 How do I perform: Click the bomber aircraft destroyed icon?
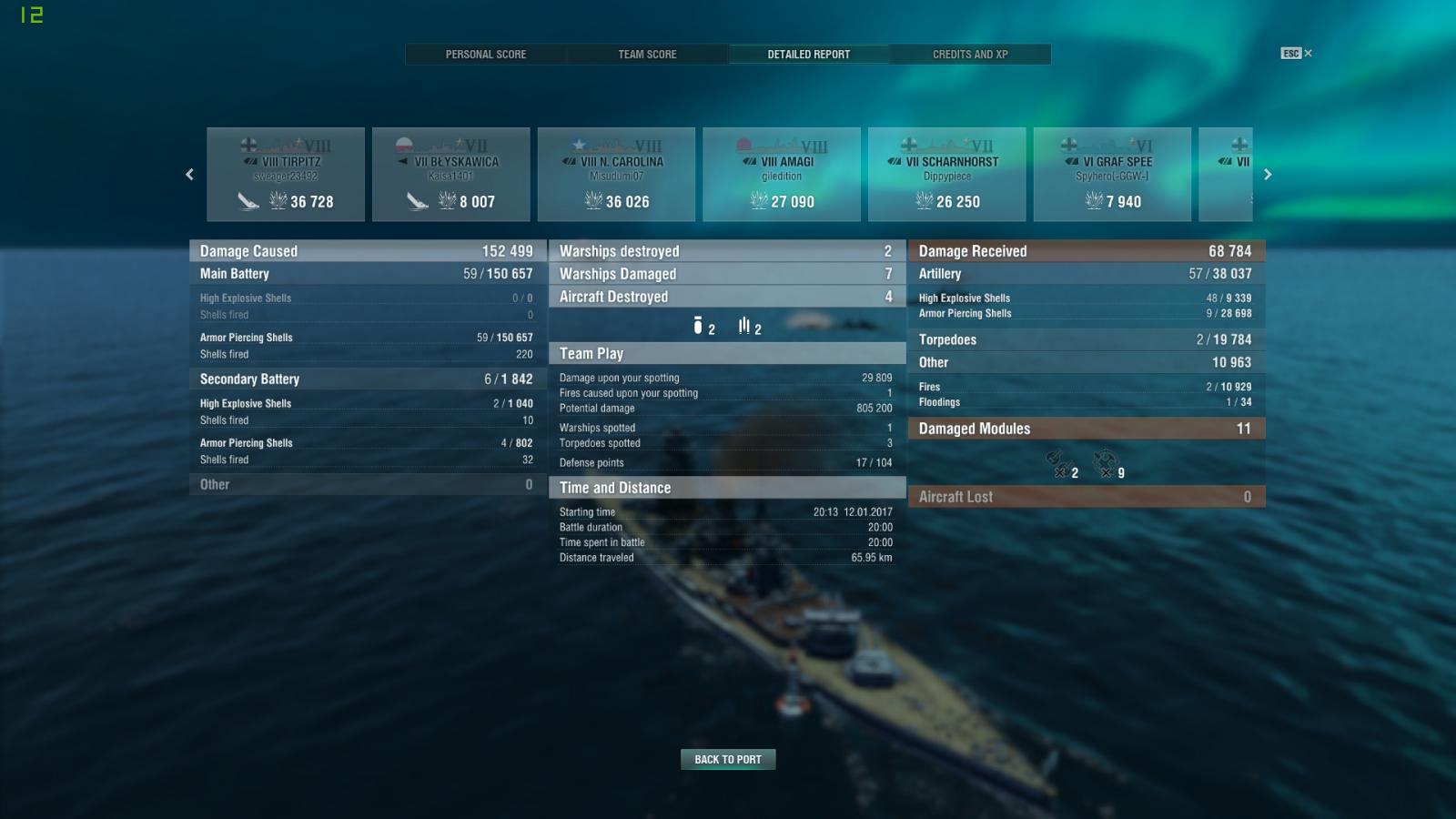(x=698, y=326)
